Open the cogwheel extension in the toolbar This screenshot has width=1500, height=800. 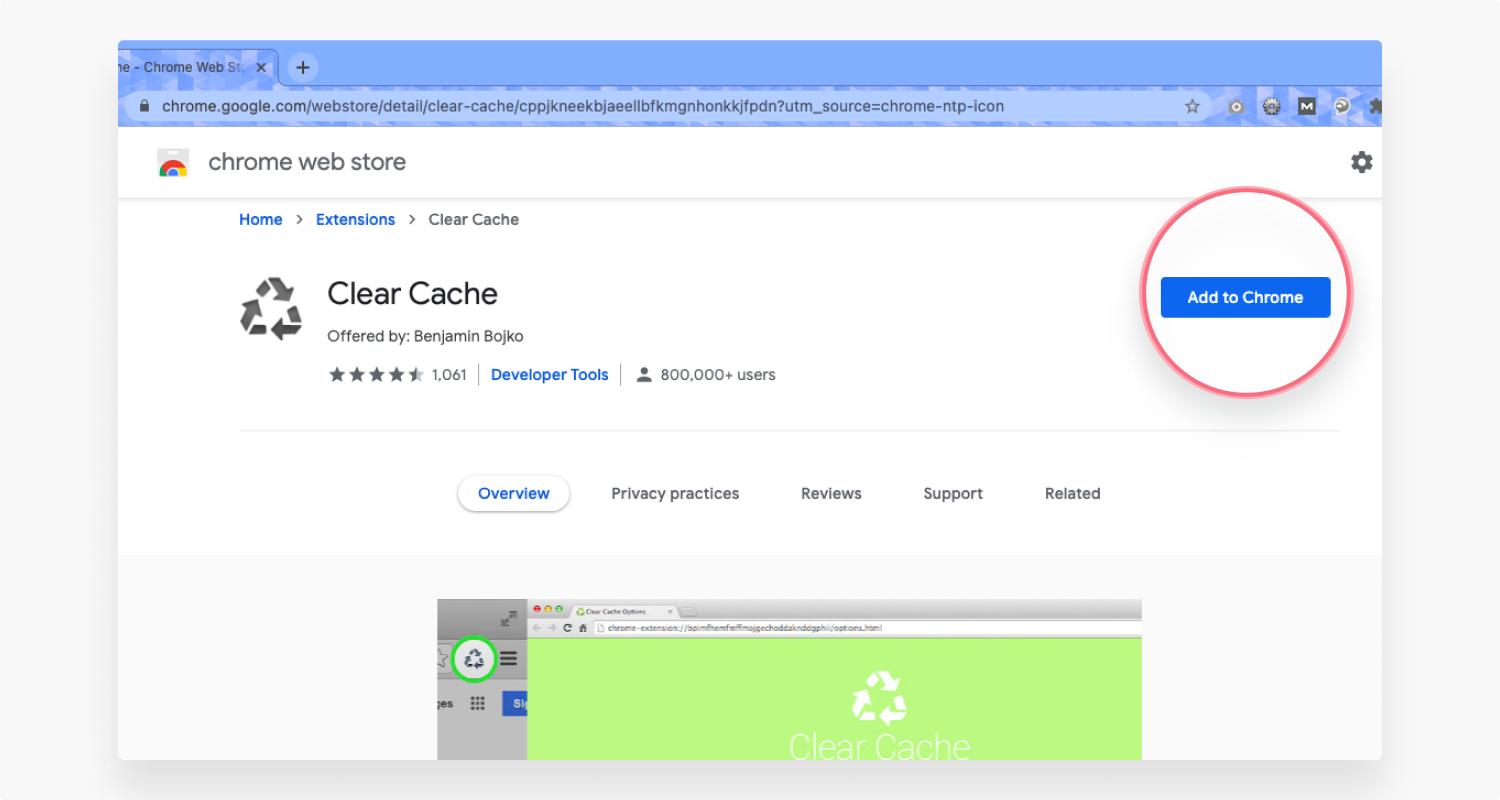point(1271,106)
